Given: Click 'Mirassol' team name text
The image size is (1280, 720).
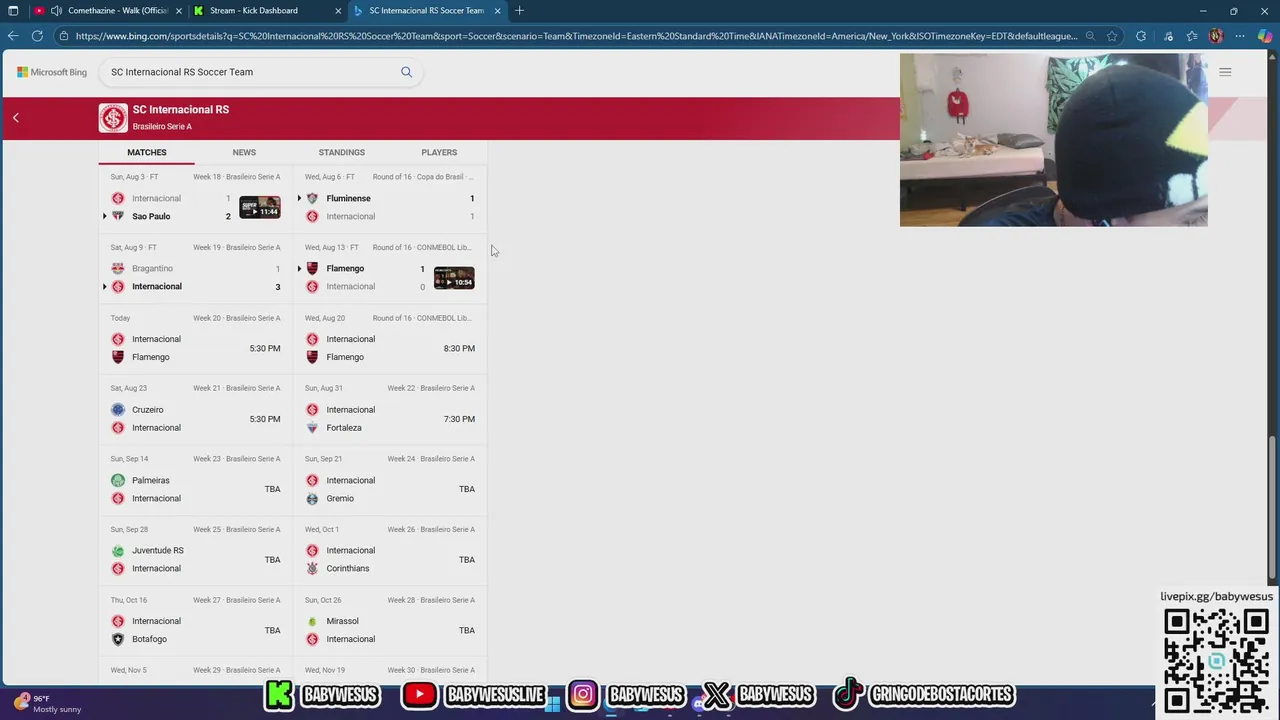Looking at the screenshot, I should (x=342, y=621).
